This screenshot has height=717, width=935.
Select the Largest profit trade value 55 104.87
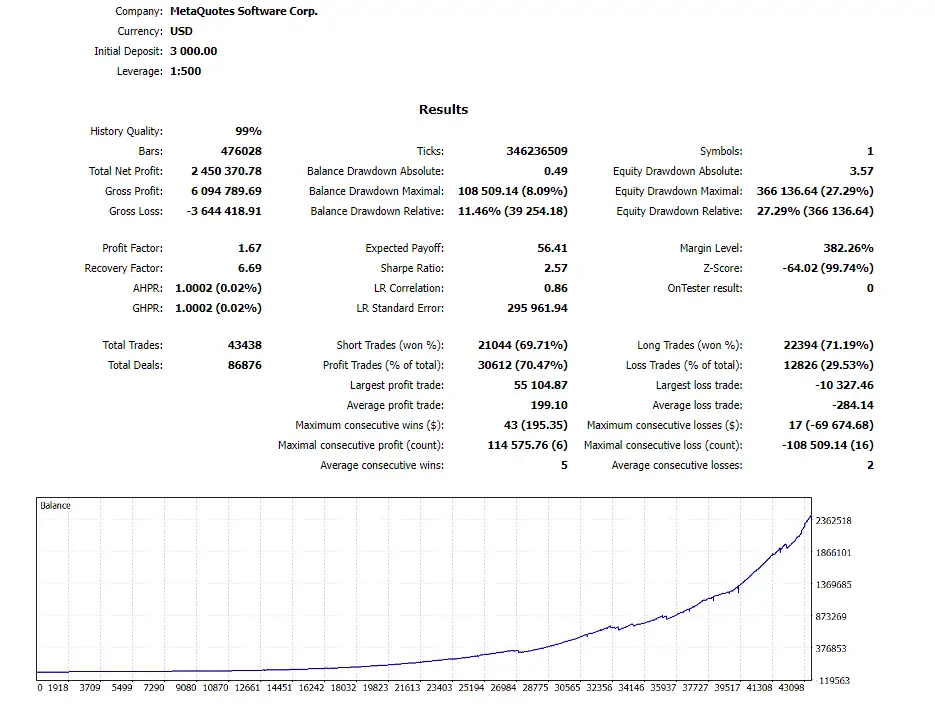[x=539, y=385]
